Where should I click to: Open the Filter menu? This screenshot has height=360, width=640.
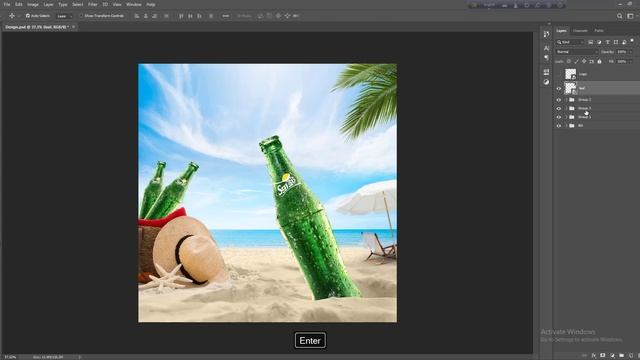93,4
